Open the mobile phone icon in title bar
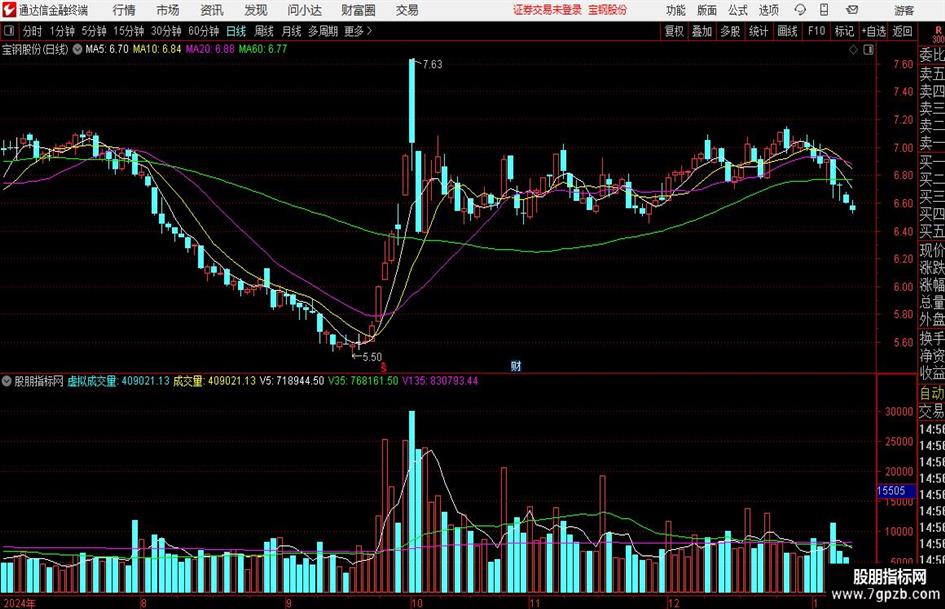 click(824, 10)
